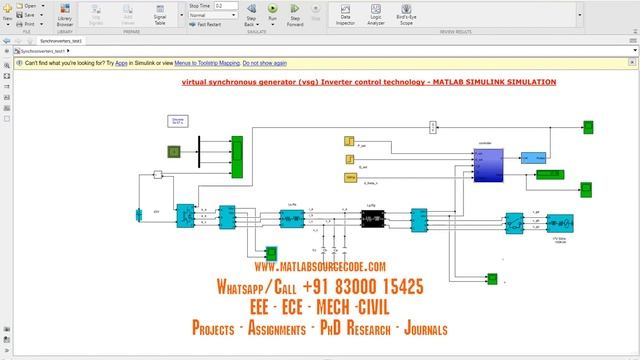The image size is (640, 360).
Task: Toggle Fast Restart
Action: click(x=205, y=24)
